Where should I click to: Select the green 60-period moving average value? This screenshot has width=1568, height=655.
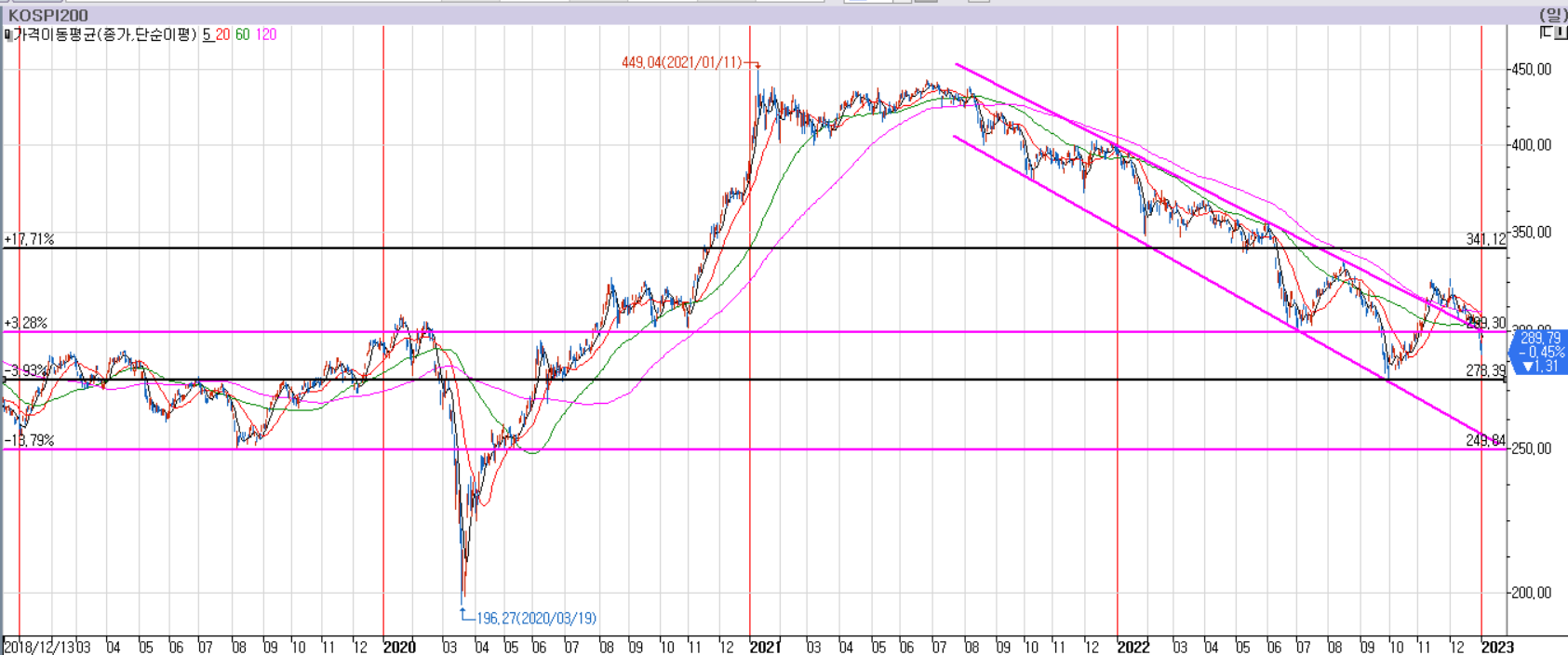point(242,34)
